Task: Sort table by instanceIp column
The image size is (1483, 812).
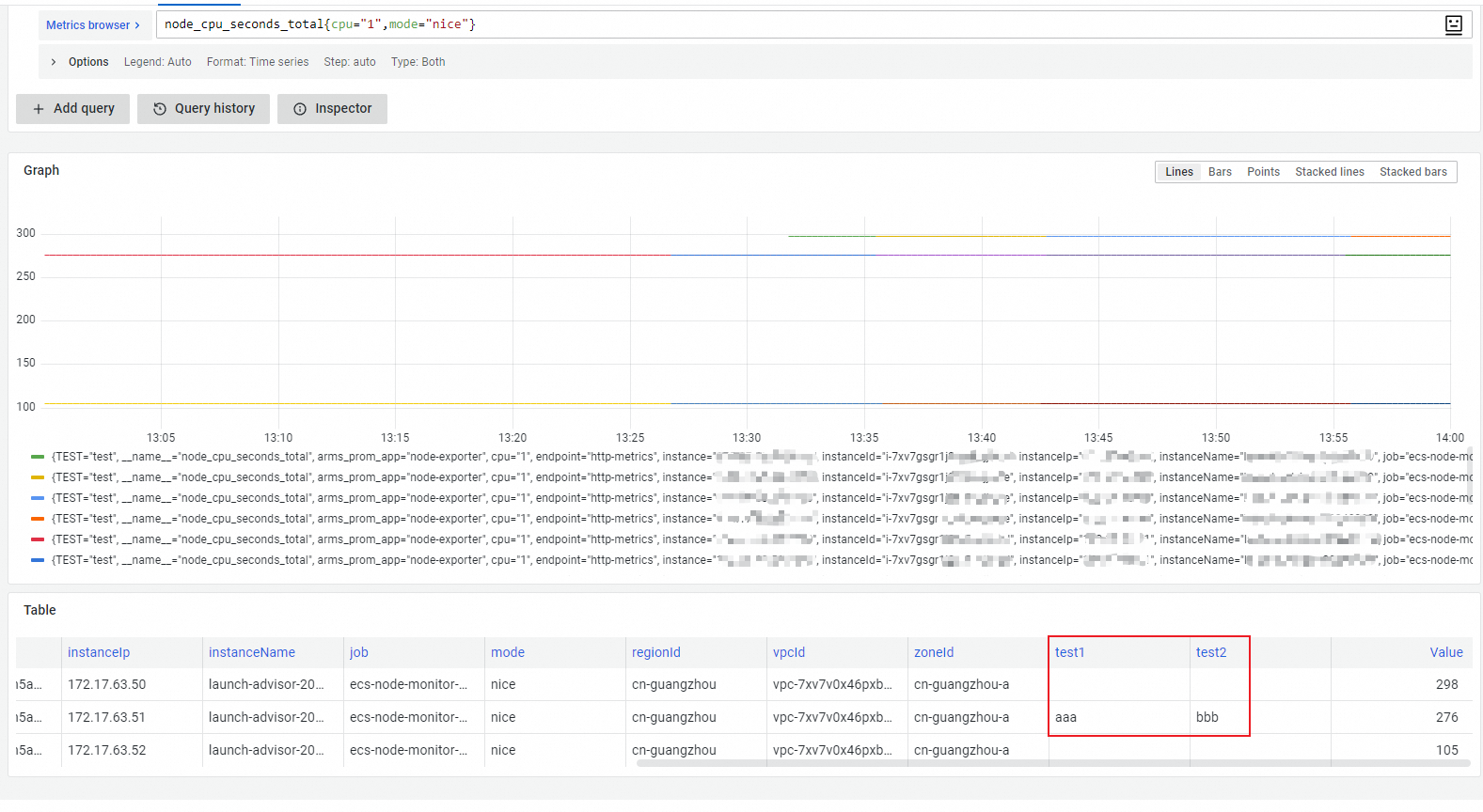Action: [99, 652]
